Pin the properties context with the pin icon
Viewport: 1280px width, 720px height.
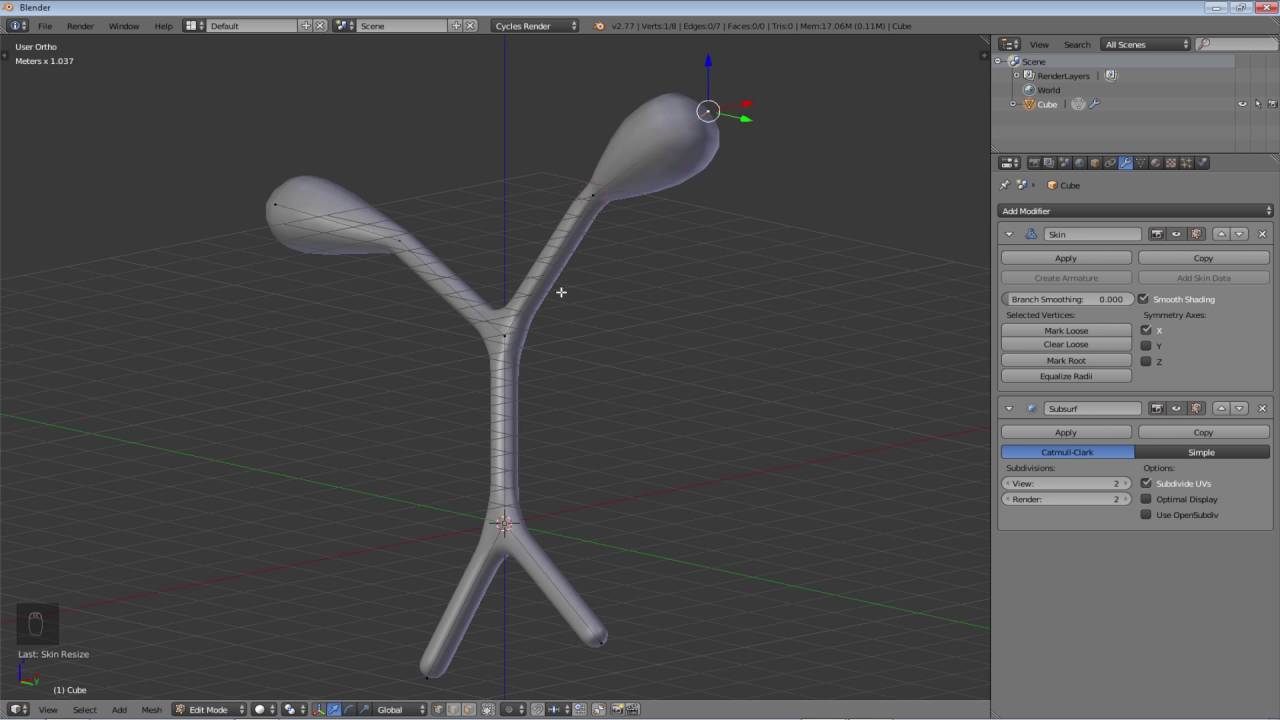[1005, 185]
